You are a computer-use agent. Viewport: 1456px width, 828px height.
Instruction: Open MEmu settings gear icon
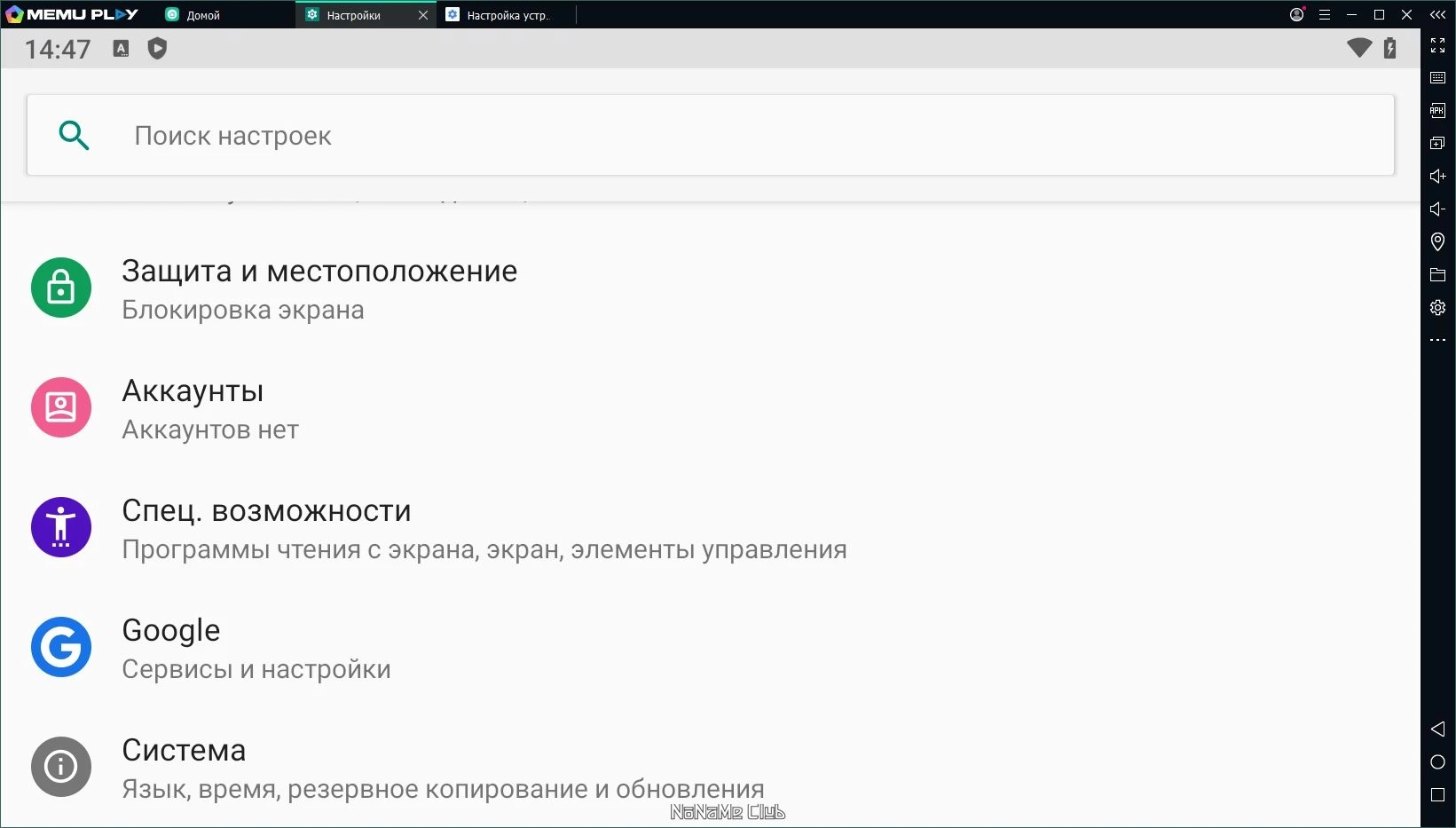[x=1438, y=308]
